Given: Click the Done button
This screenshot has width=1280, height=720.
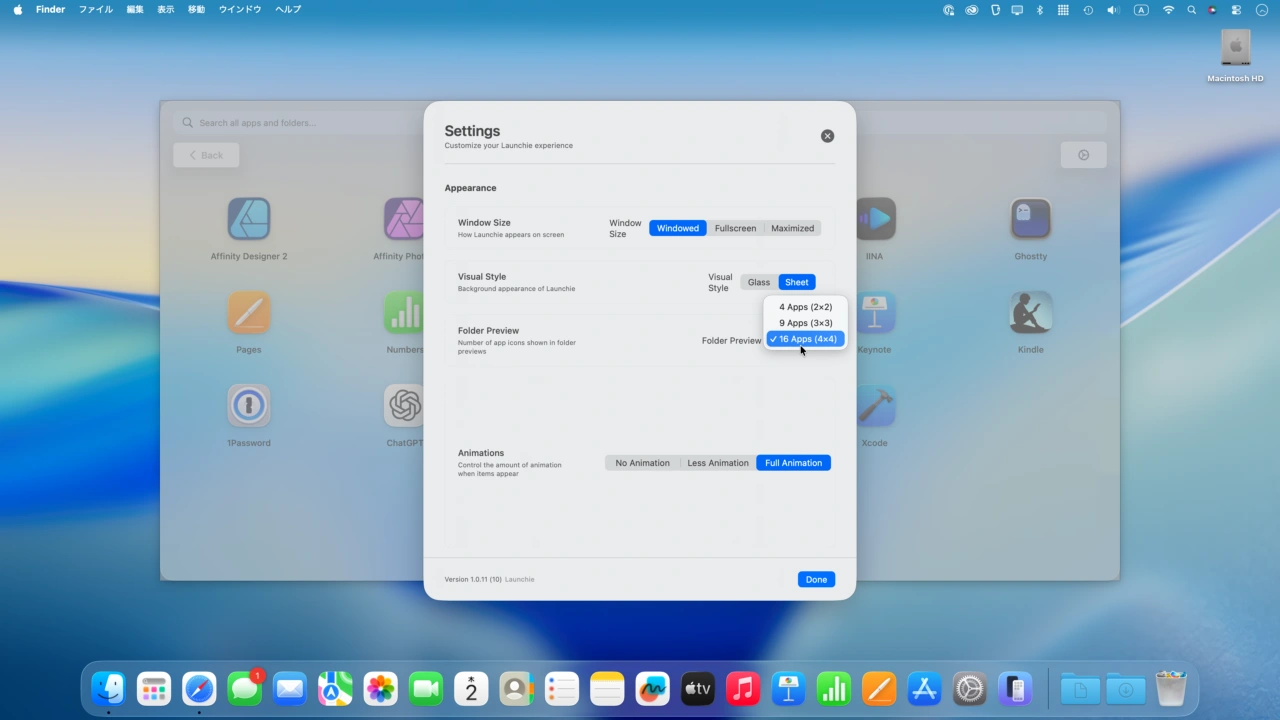Looking at the screenshot, I should [816, 580].
